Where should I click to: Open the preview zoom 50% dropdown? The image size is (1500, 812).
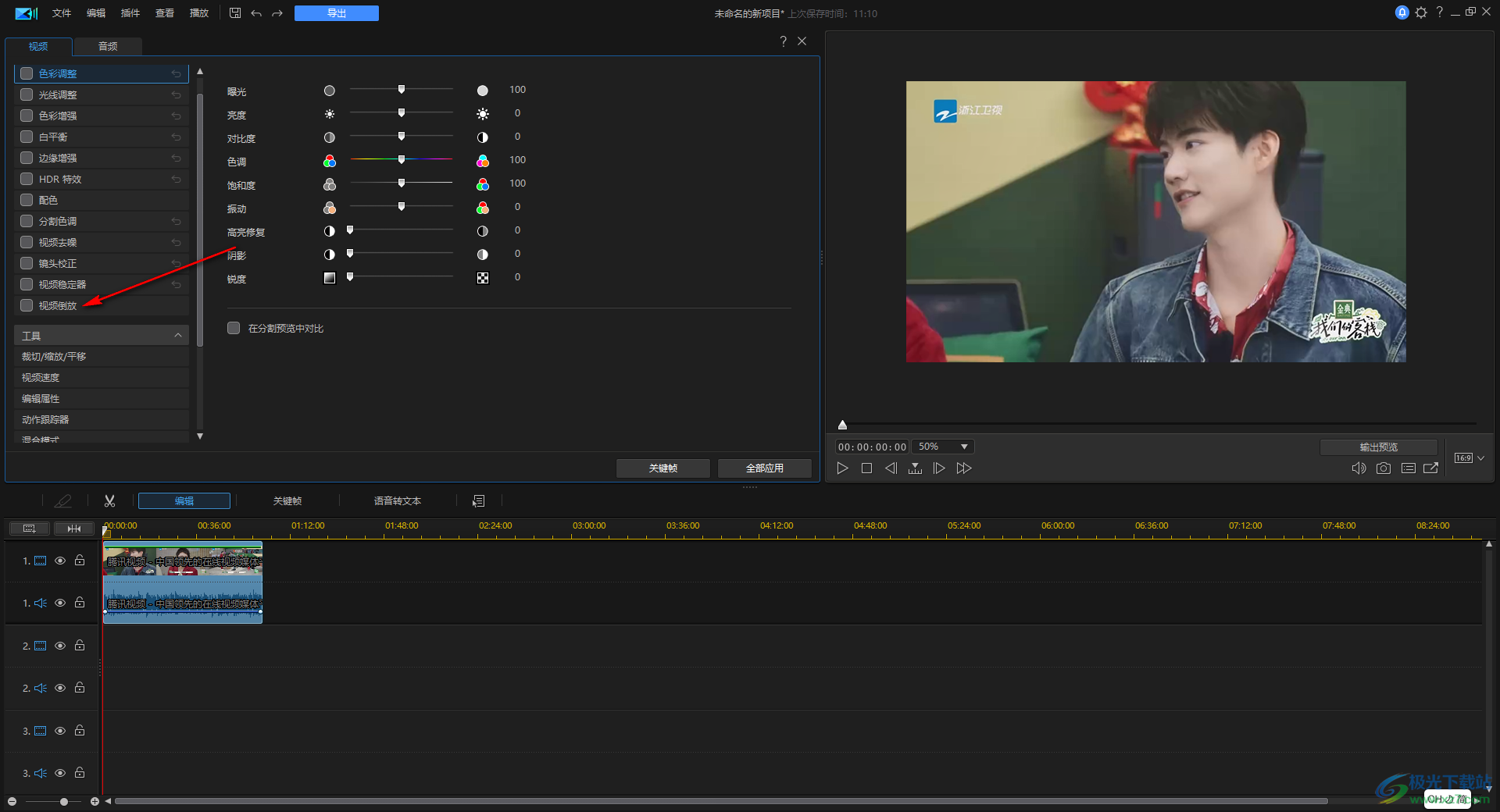[943, 447]
